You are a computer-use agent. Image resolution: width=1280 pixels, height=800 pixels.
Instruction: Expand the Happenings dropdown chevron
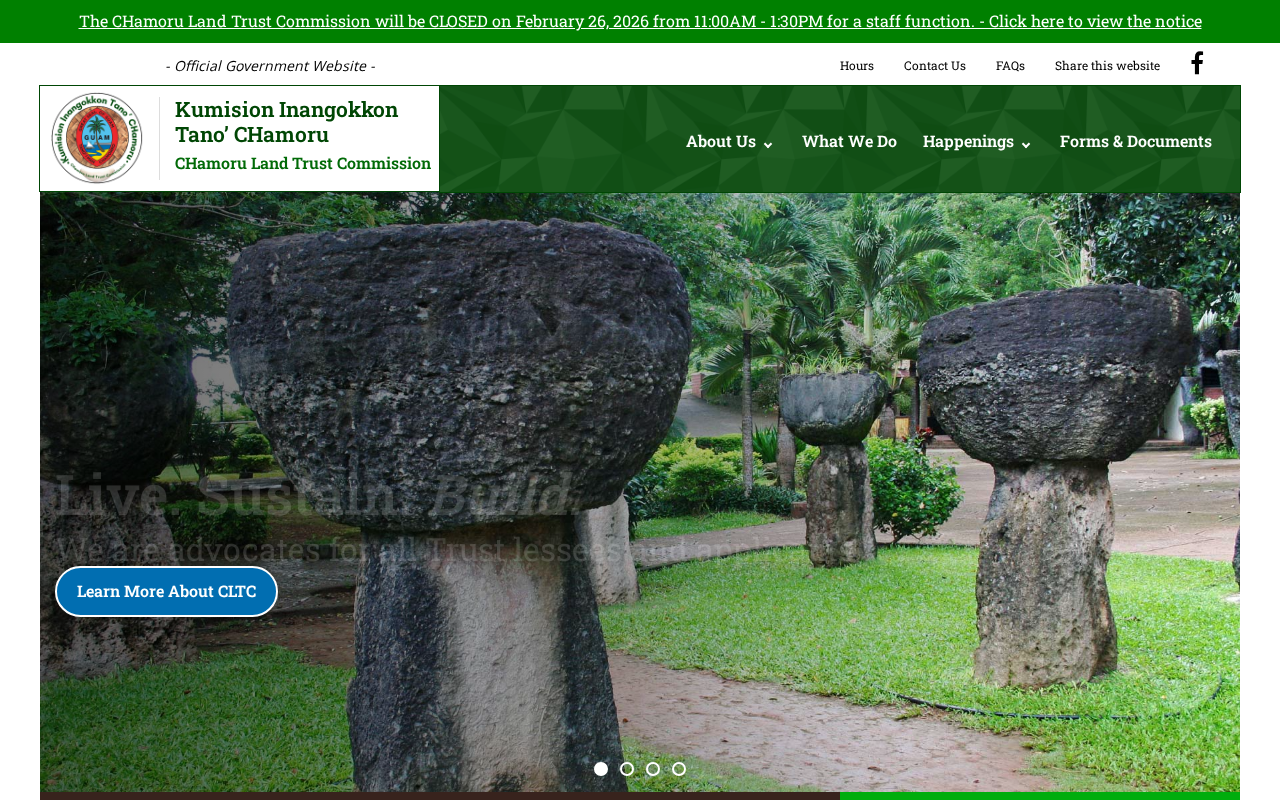1026,145
